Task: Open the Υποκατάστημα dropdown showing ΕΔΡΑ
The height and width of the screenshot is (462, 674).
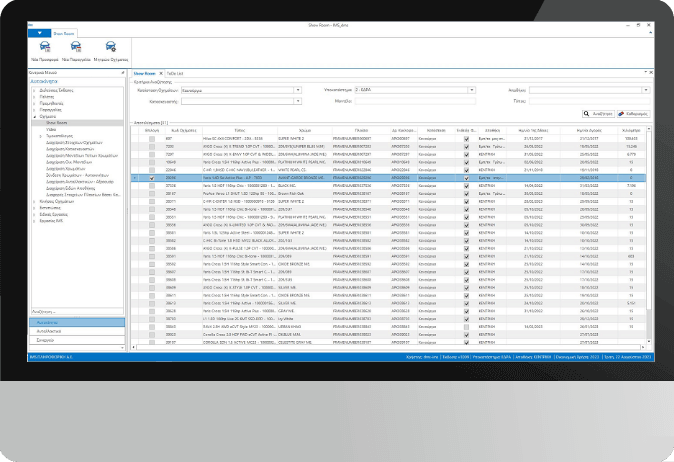Action: [x=472, y=90]
